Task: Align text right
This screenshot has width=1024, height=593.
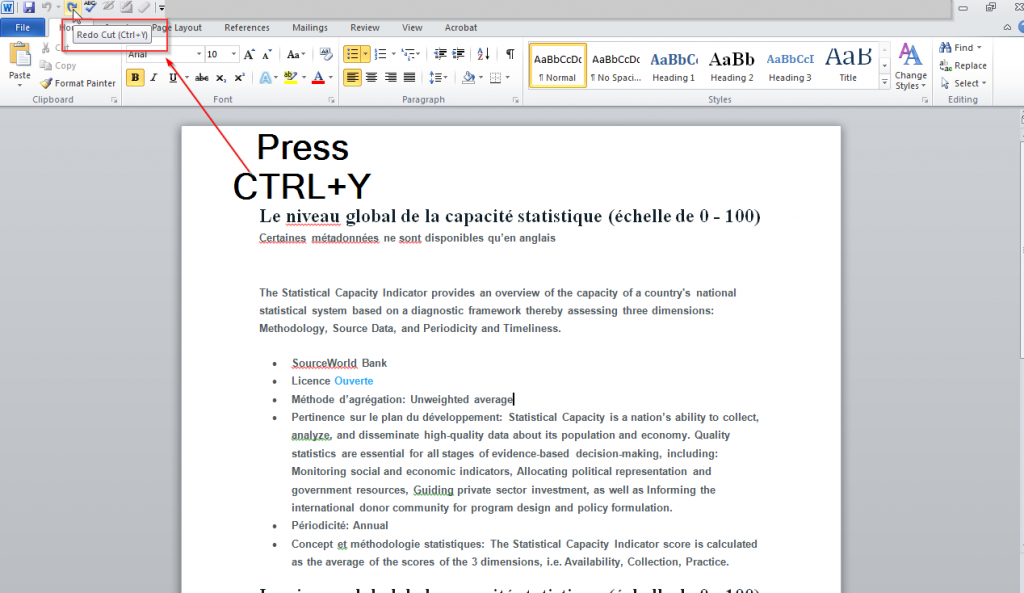Action: point(391,78)
